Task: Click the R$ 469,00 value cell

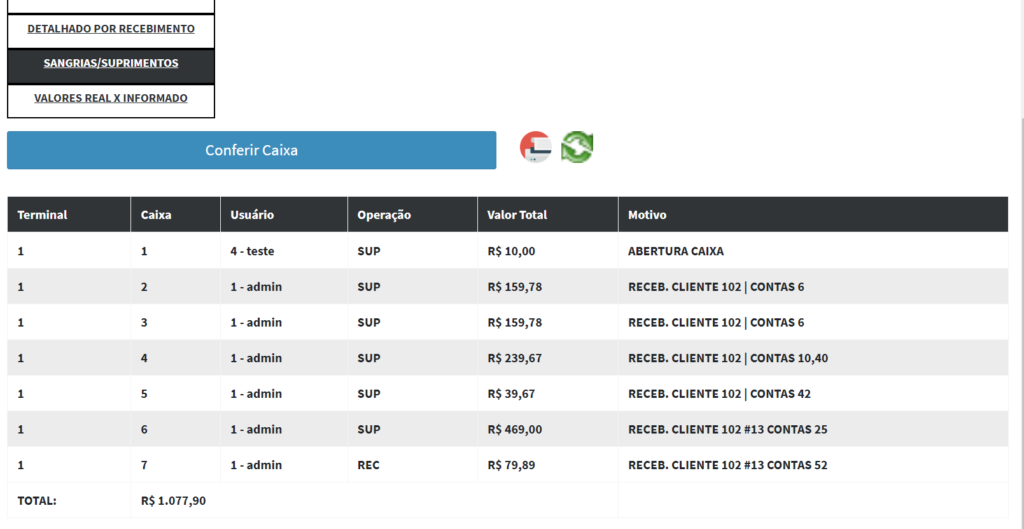Action: (x=514, y=429)
